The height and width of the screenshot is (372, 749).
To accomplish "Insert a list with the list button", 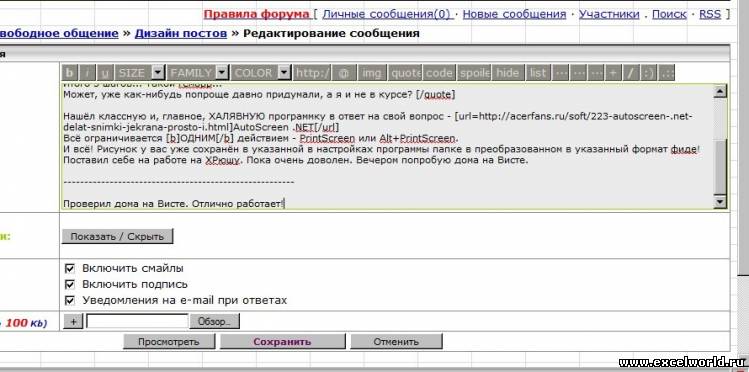I will tap(538, 73).
